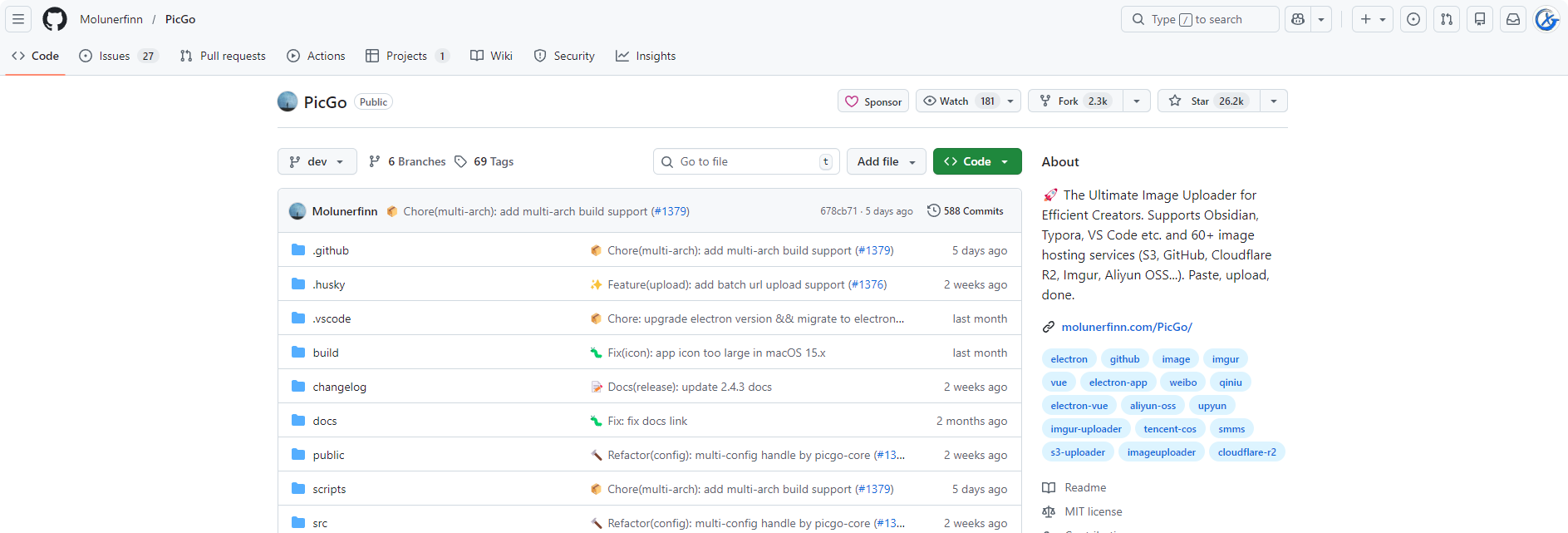Screen dimensions: 1568x533
Task: Visit molunerfinn.com/PicGo/ website link
Action: tap(1127, 327)
